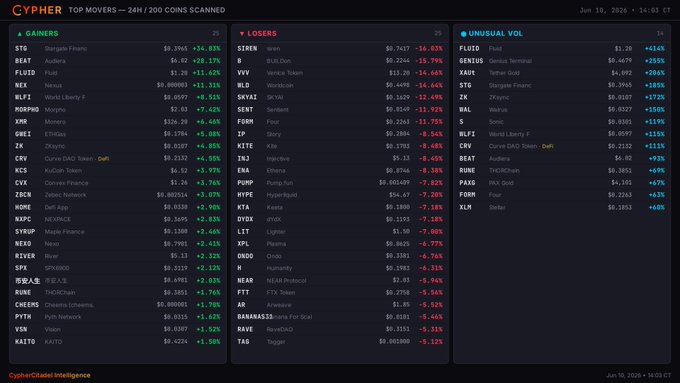
Task: Click the FTT FTX Token ticker
Action: (x=243, y=293)
